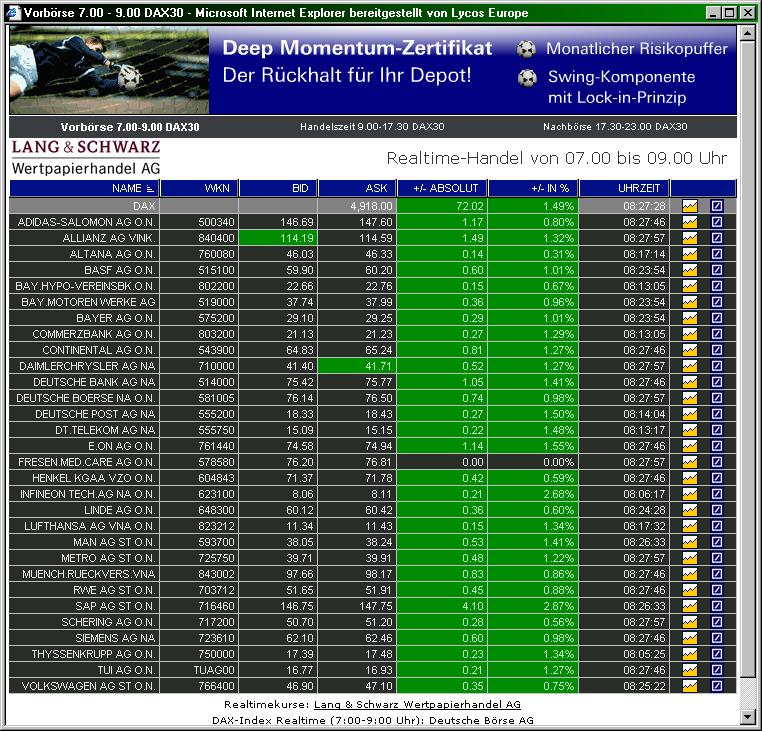Screen dimensions: 762x731
Task: Click the Deep Momentum-Zertifikat banner ad
Action: point(373,70)
